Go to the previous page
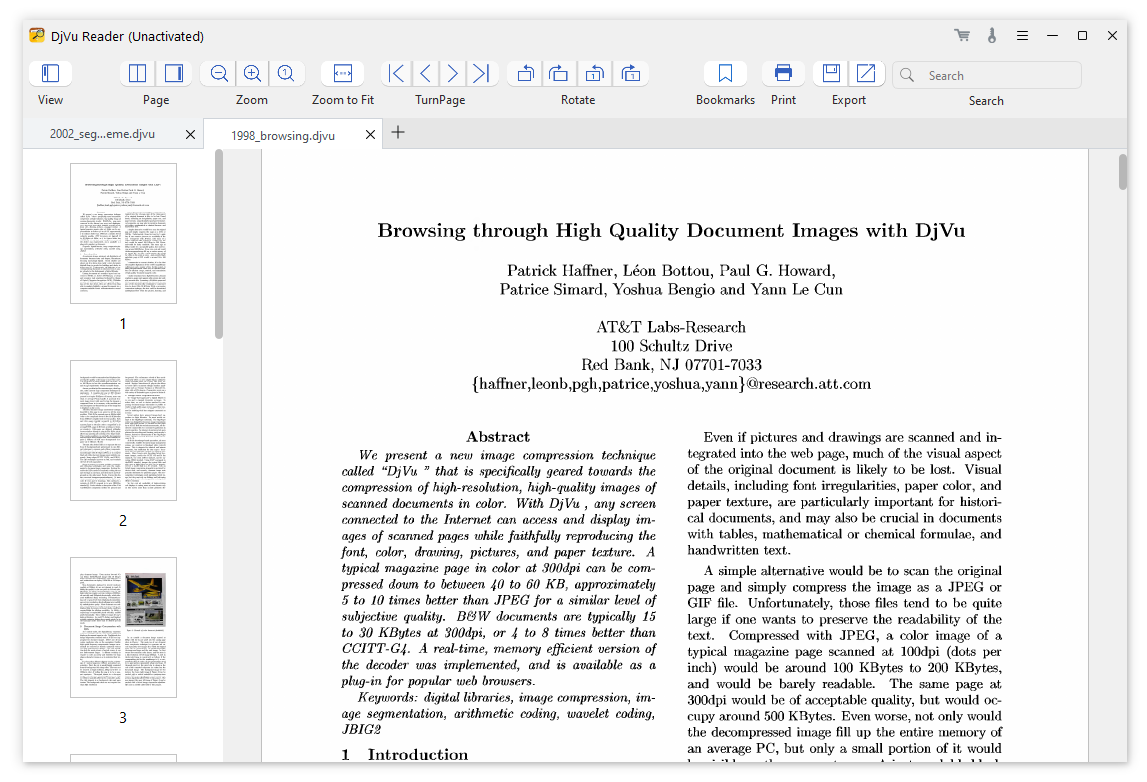This screenshot has height=782, width=1147. (x=425, y=73)
